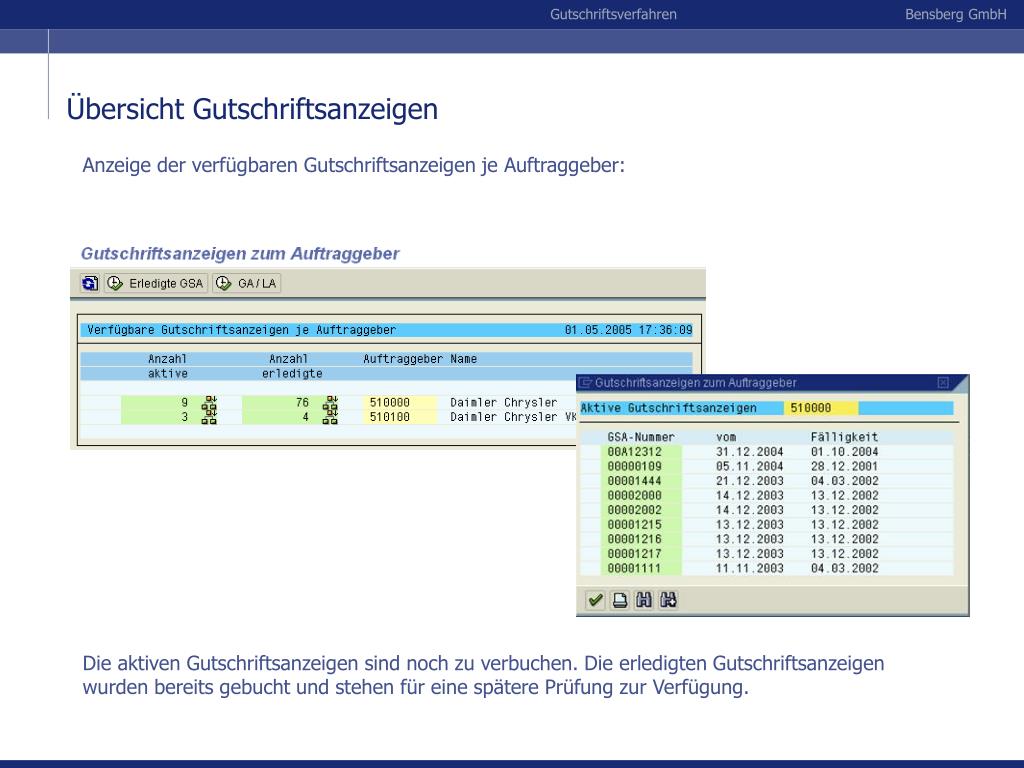Click the Aktive Gutschriftsanzeigen heading

(668, 408)
